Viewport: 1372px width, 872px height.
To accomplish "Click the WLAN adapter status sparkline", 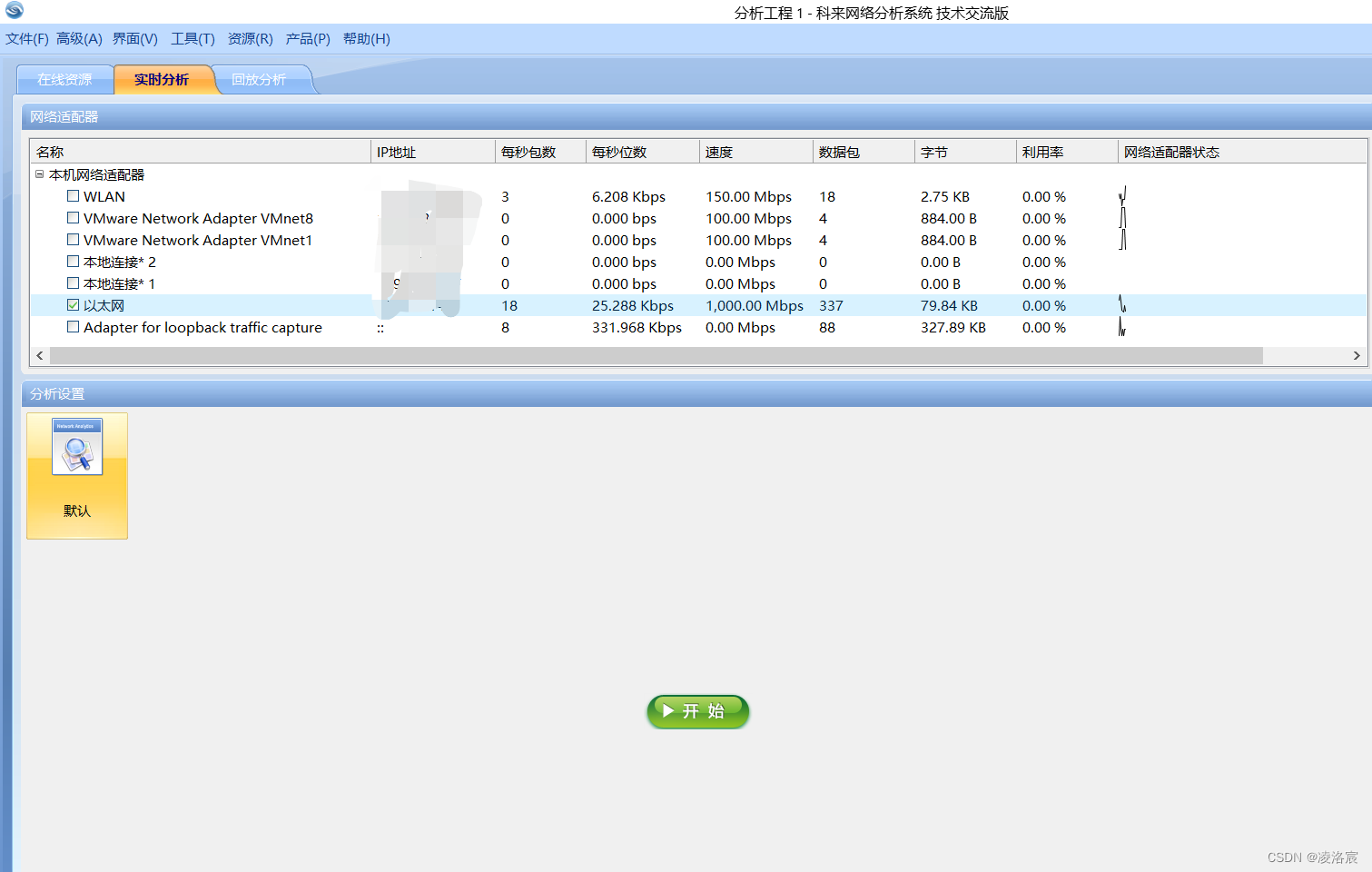I will (1122, 196).
